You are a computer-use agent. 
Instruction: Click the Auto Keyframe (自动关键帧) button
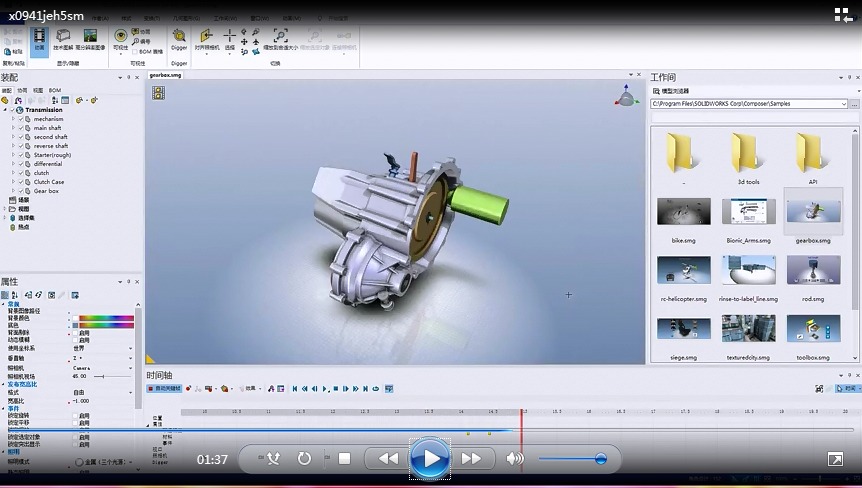coord(166,388)
